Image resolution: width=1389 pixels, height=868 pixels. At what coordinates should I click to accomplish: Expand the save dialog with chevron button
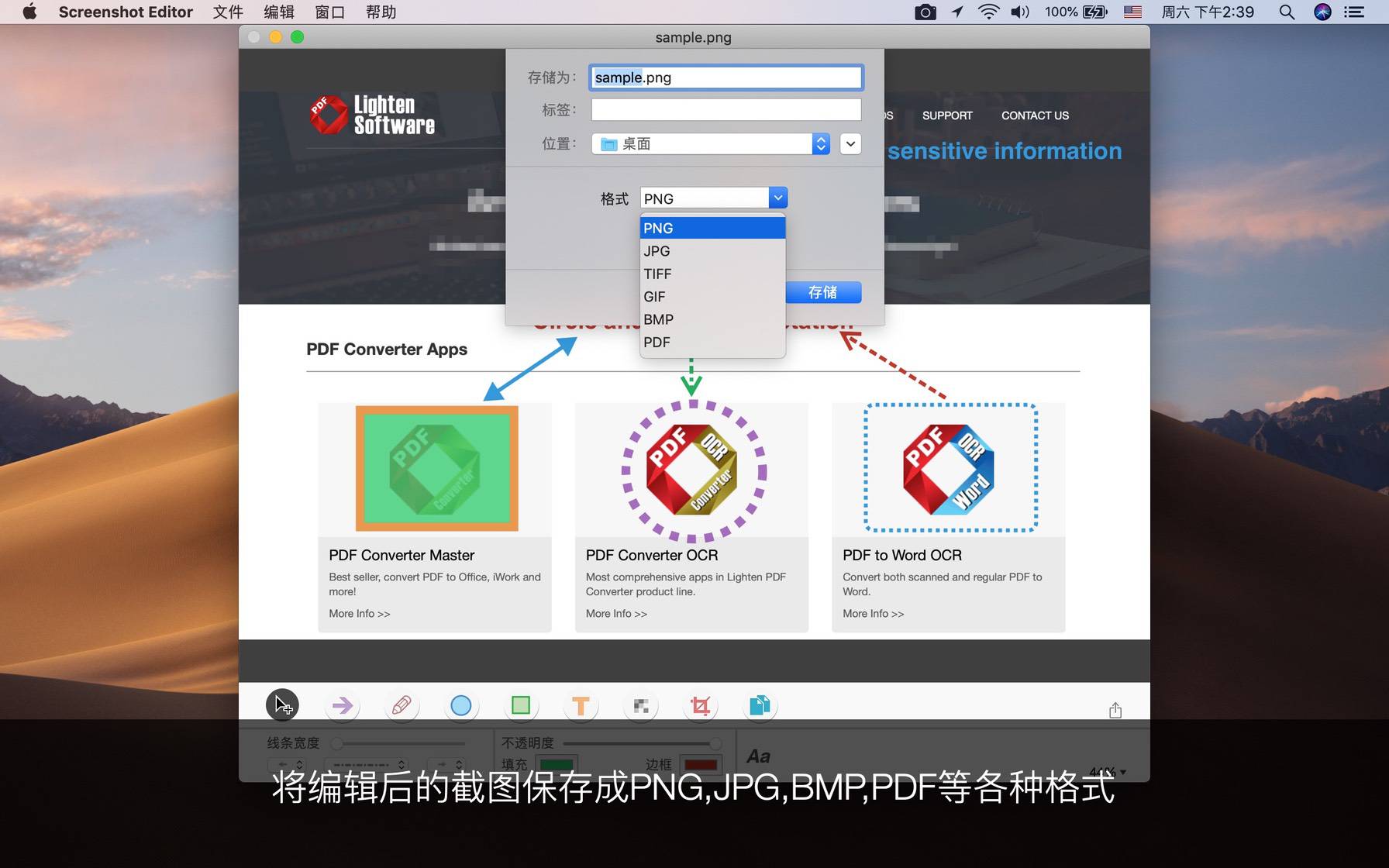pos(850,143)
